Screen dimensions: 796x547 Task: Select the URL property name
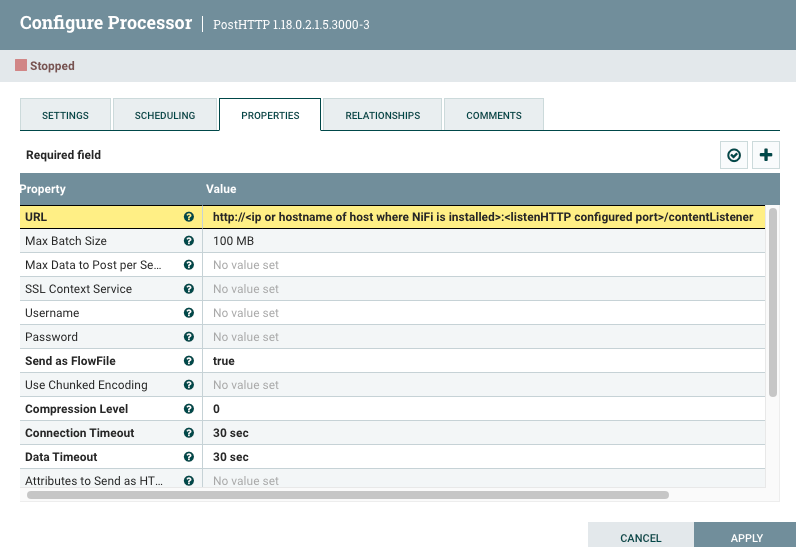tap(36, 217)
